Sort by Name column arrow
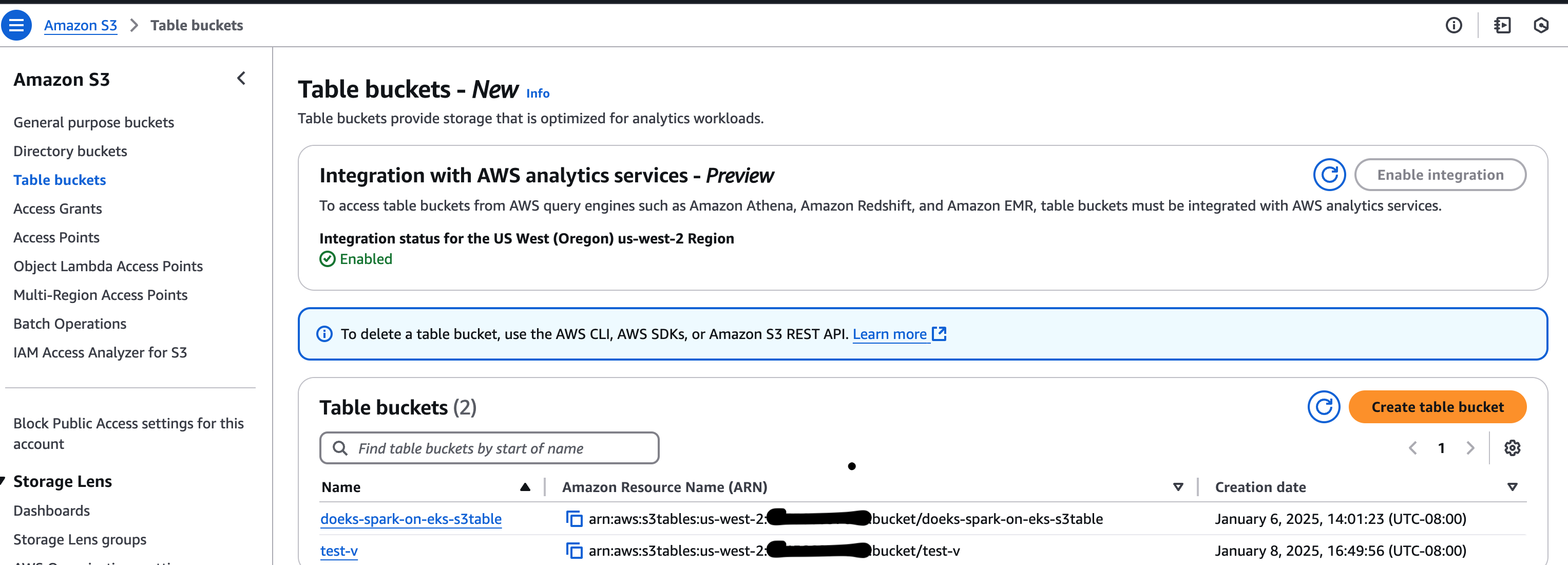The height and width of the screenshot is (565, 1568). pos(525,487)
